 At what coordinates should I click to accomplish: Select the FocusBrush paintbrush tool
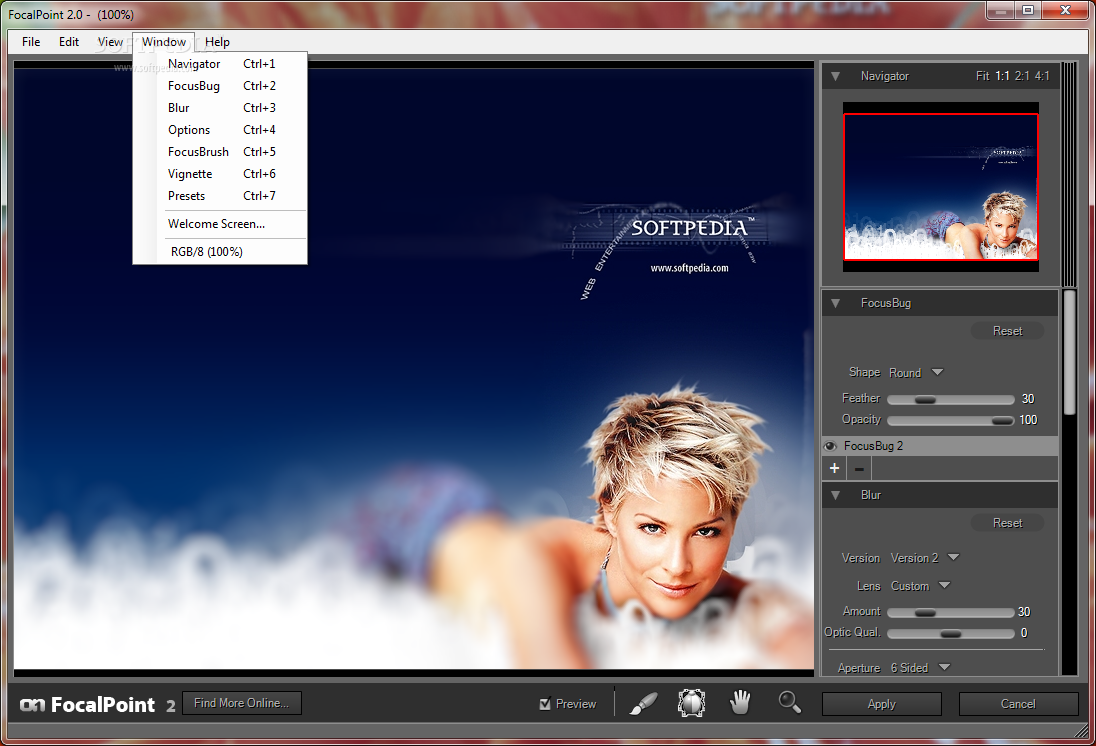(x=643, y=703)
